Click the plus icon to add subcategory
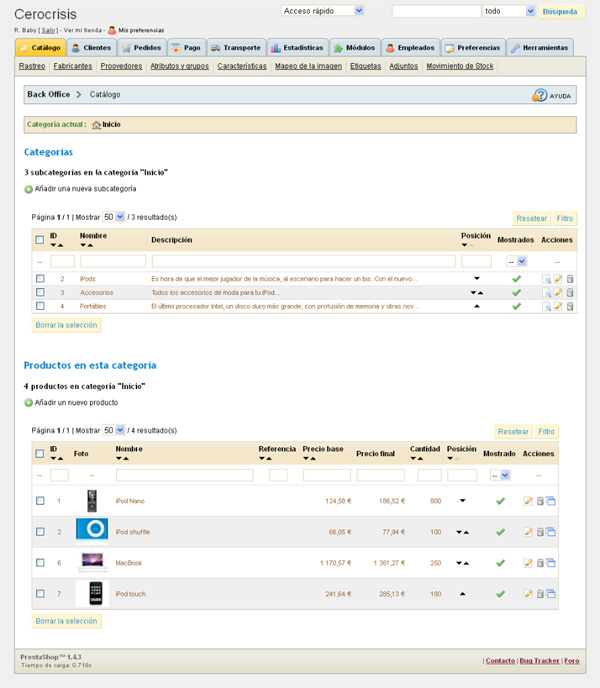The width and height of the screenshot is (600, 688). [x=29, y=189]
